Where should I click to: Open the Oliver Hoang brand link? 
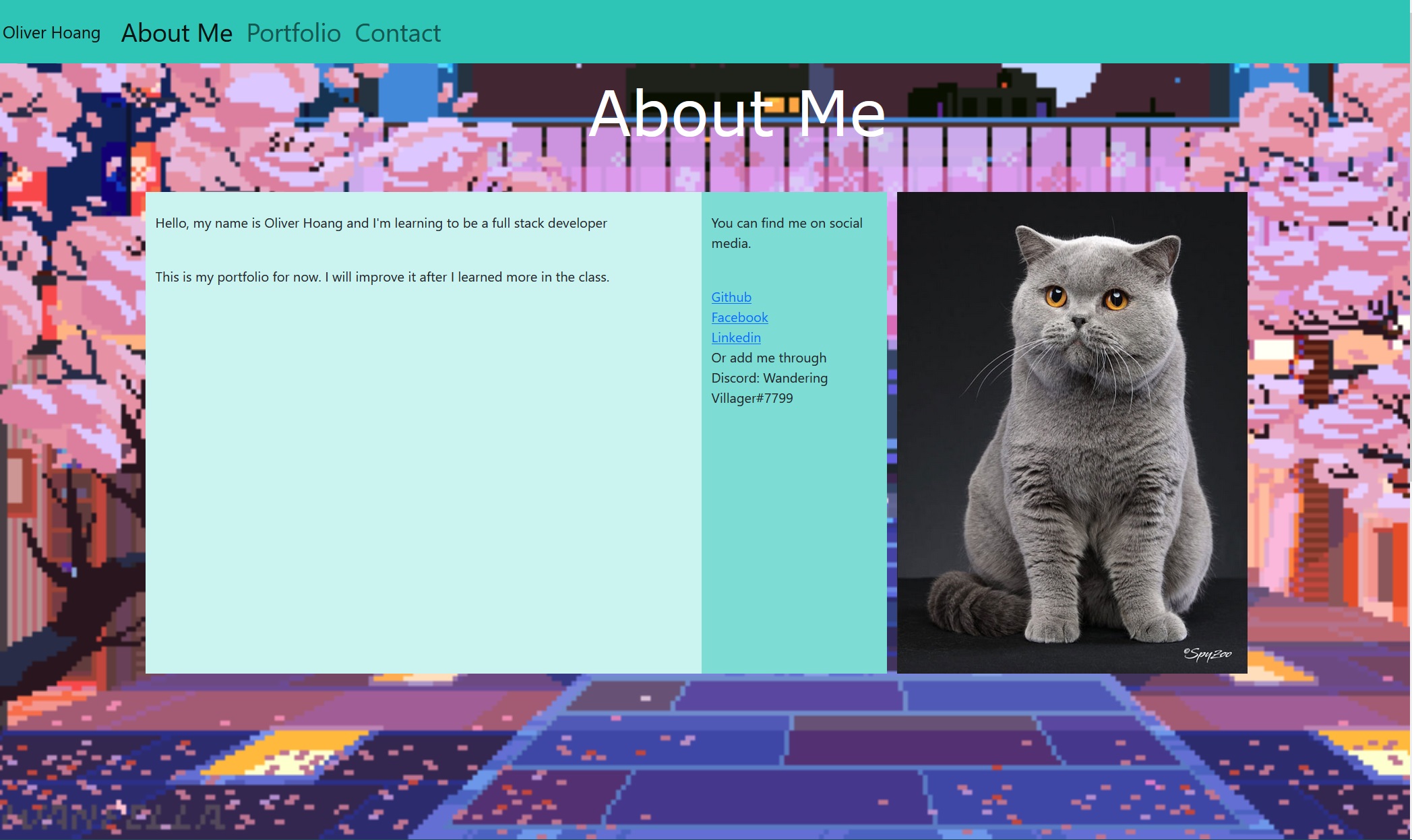click(x=51, y=32)
